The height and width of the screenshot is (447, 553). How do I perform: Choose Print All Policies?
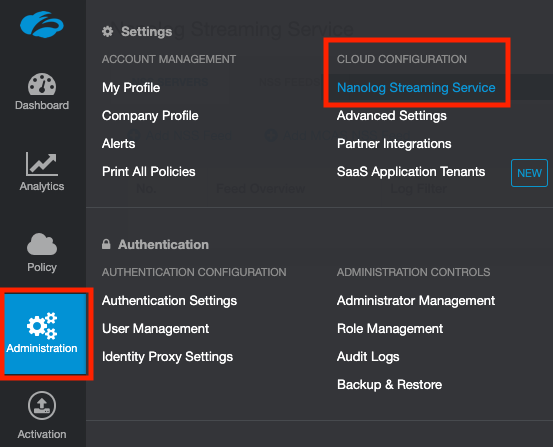click(148, 171)
